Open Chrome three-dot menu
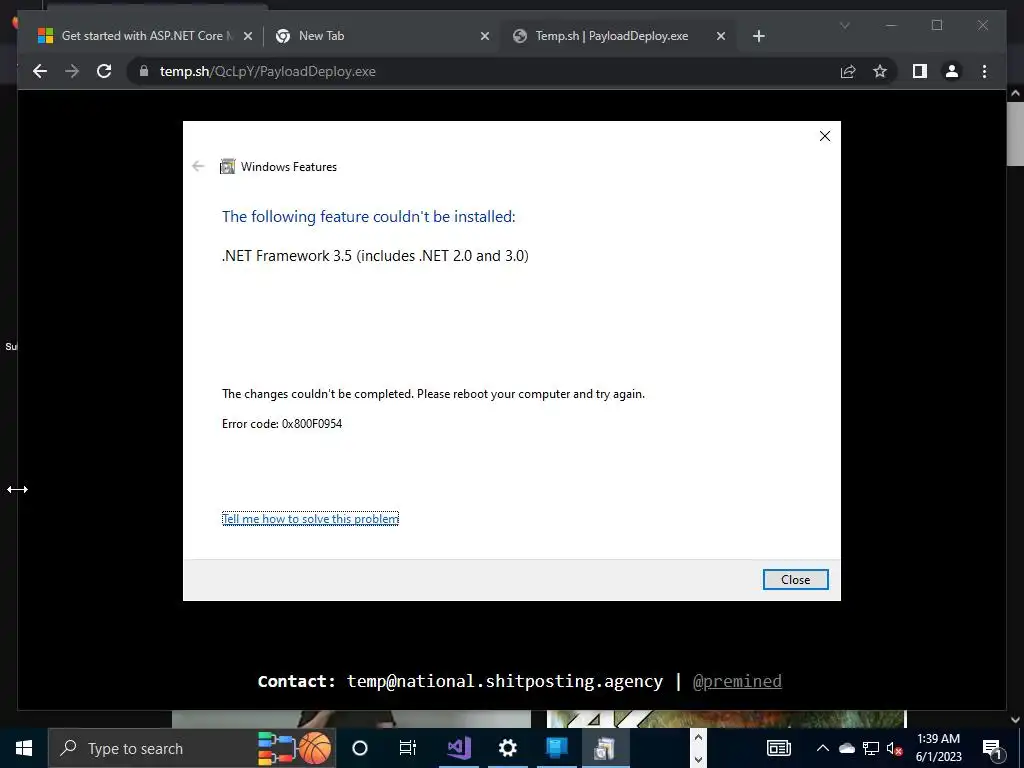 click(x=984, y=71)
